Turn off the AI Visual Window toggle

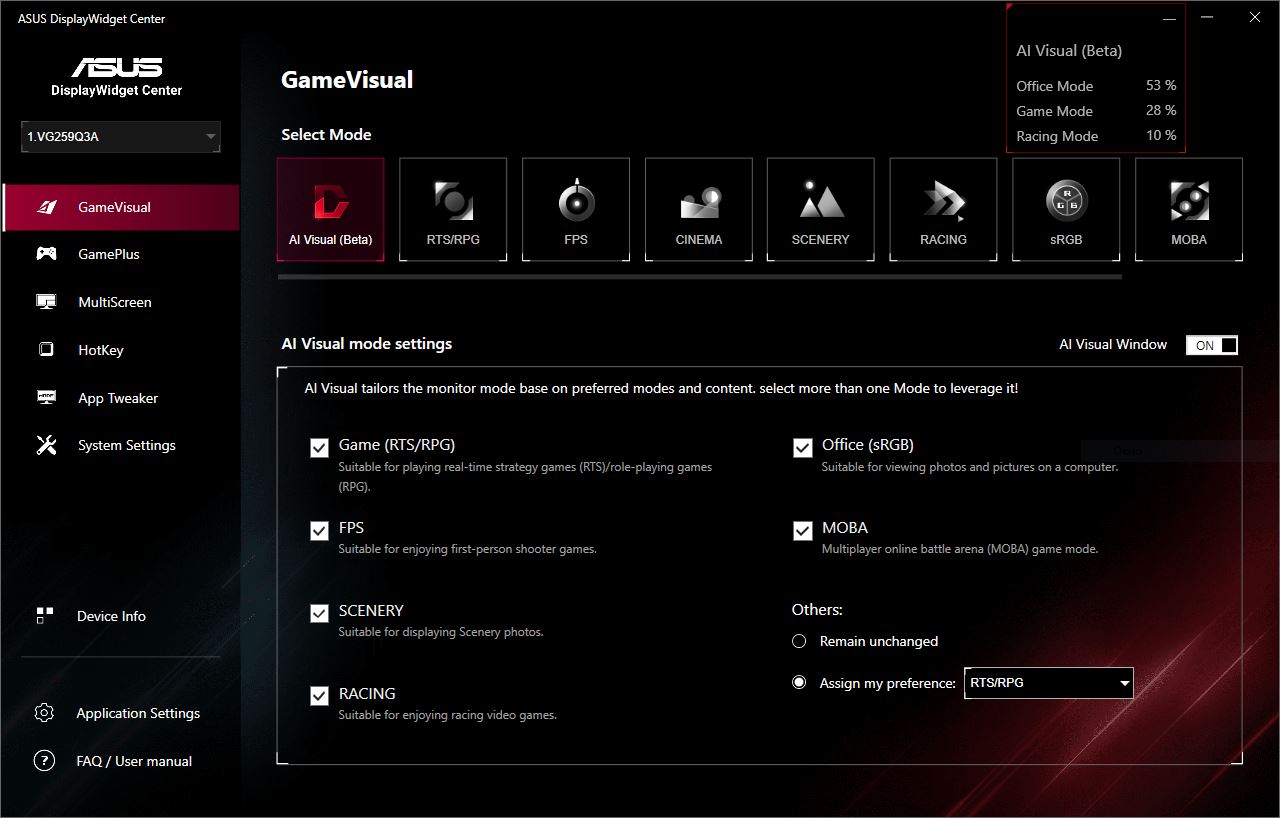pos(1212,345)
